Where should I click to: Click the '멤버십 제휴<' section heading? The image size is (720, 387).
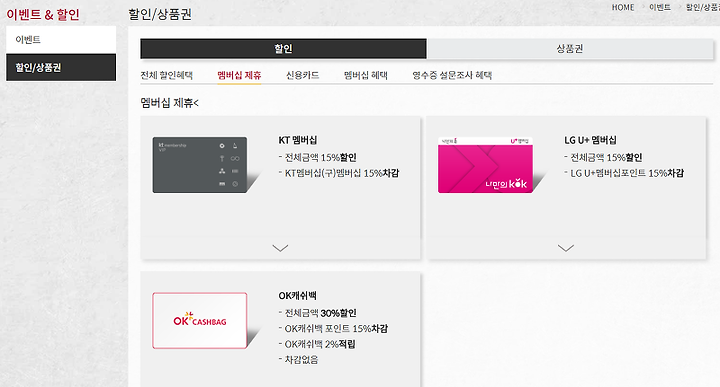coord(169,103)
